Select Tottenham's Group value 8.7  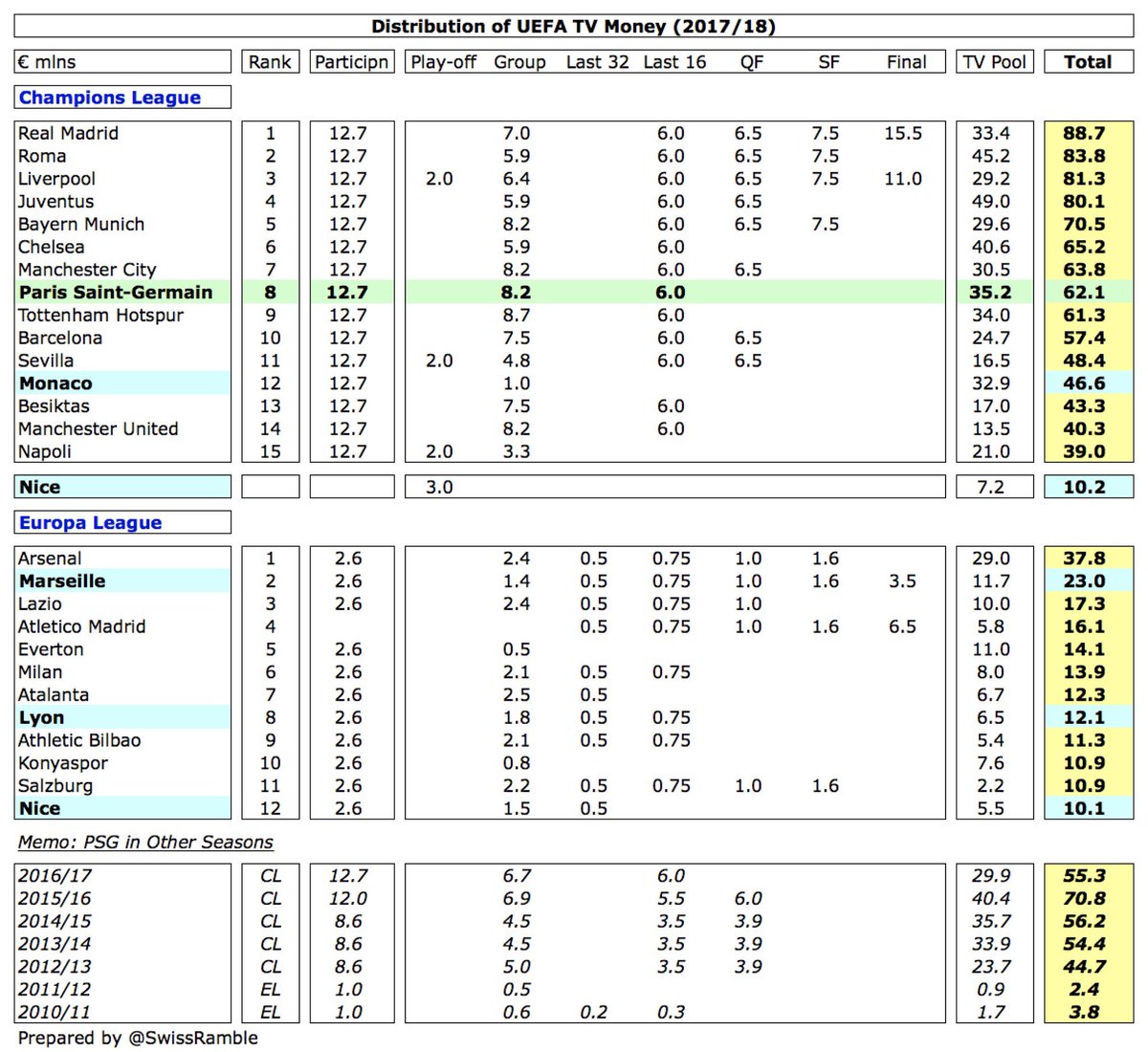(517, 316)
